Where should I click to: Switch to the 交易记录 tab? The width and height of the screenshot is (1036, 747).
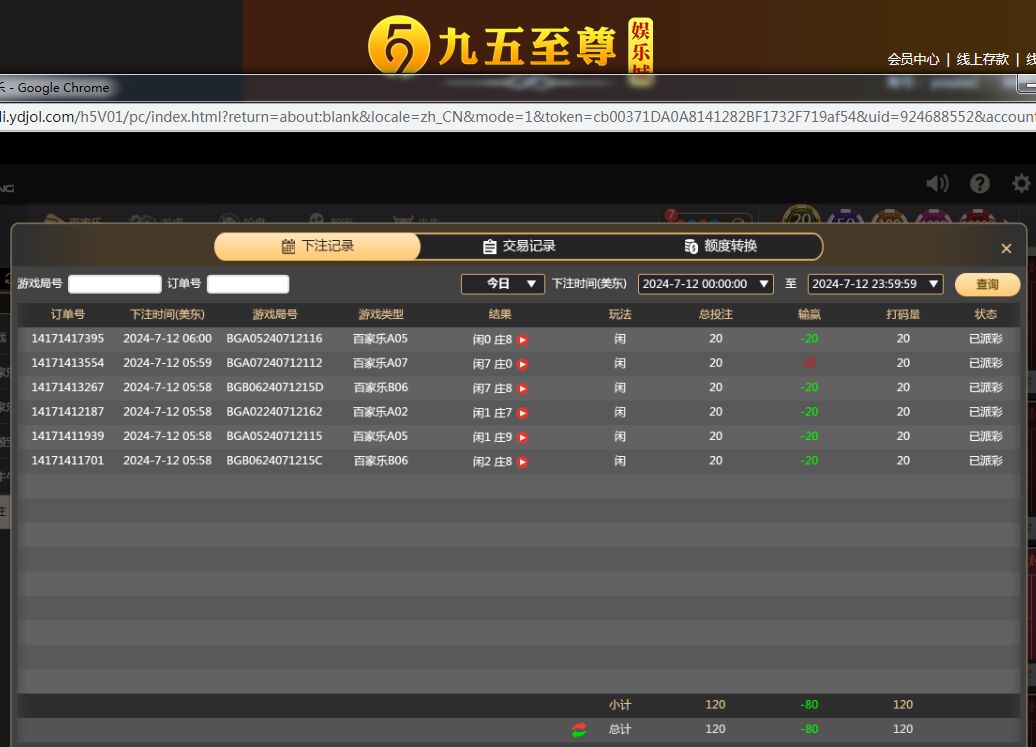519,246
